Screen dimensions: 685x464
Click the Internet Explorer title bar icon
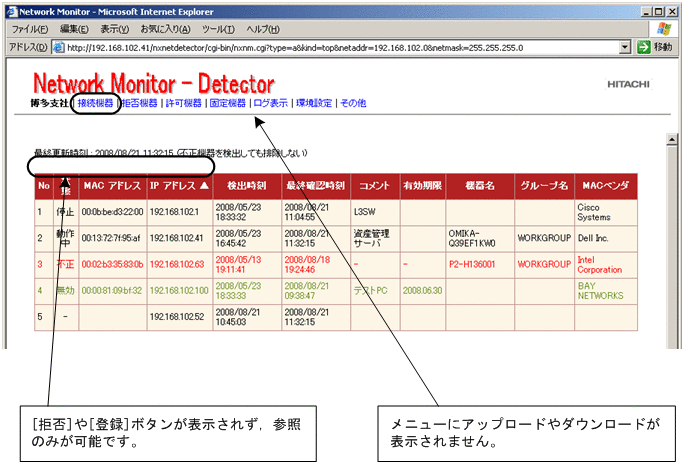[12, 12]
